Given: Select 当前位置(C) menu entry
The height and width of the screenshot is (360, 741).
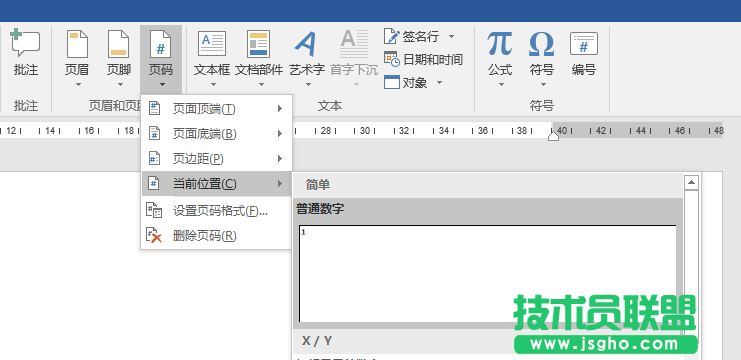Looking at the screenshot, I should click(x=216, y=184).
